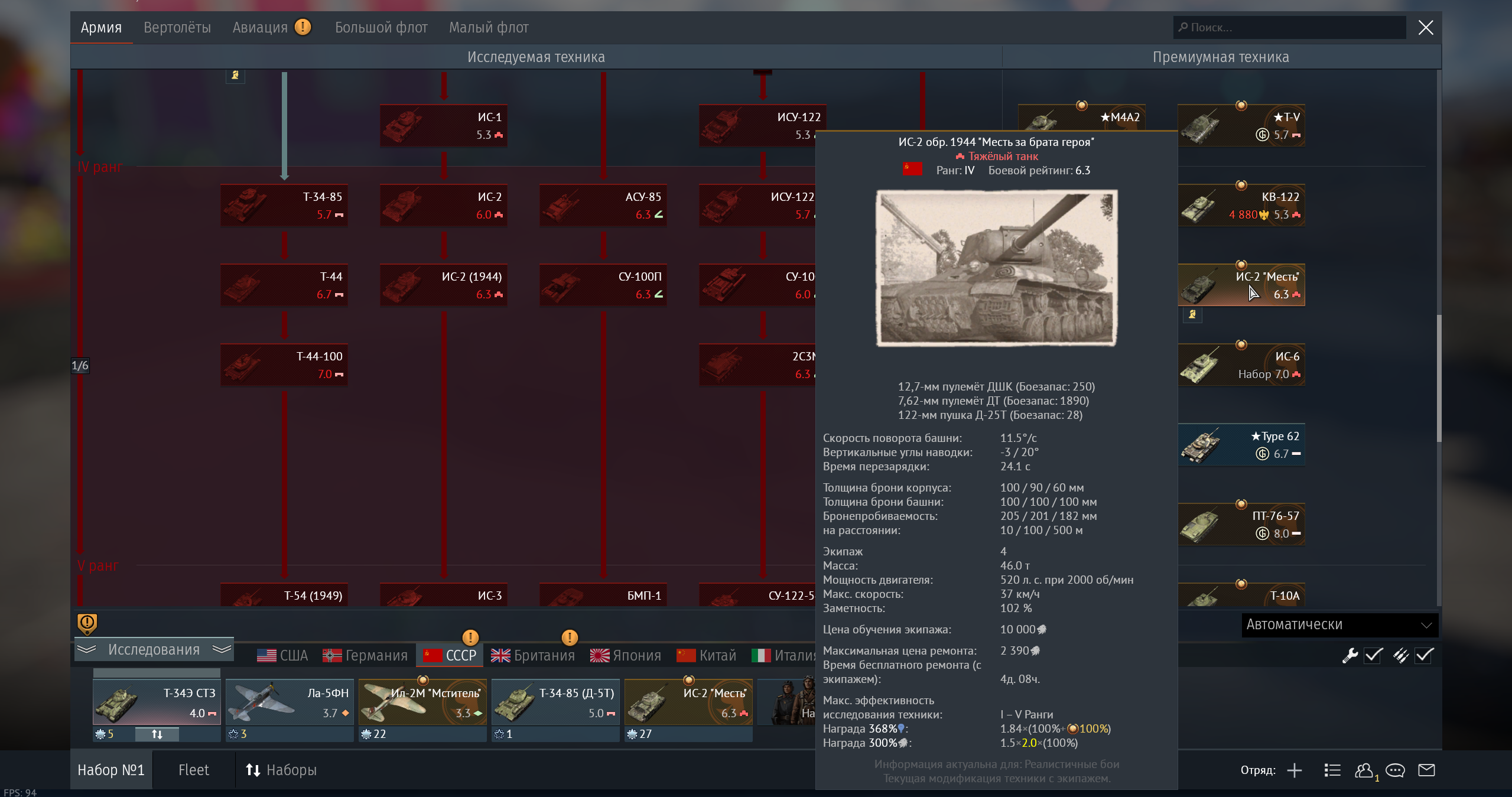The height and width of the screenshot is (797, 1512).
Task: Select the ИС-2 (1944) card
Action: 444,285
